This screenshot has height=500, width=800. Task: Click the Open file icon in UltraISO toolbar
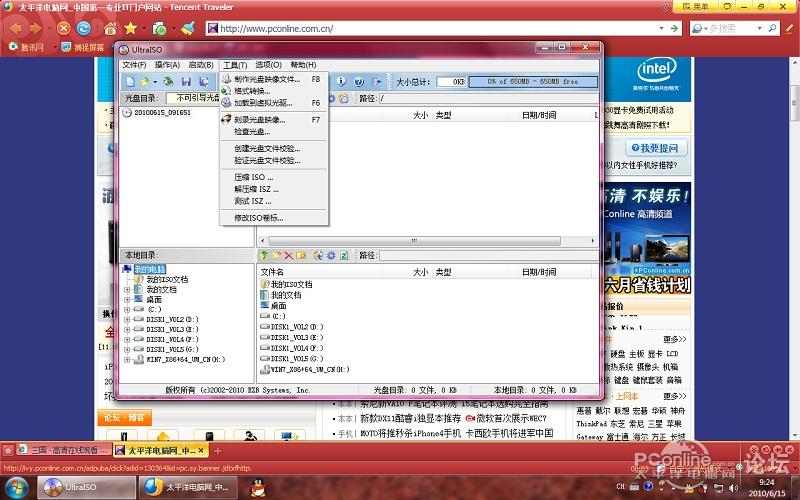[145, 82]
